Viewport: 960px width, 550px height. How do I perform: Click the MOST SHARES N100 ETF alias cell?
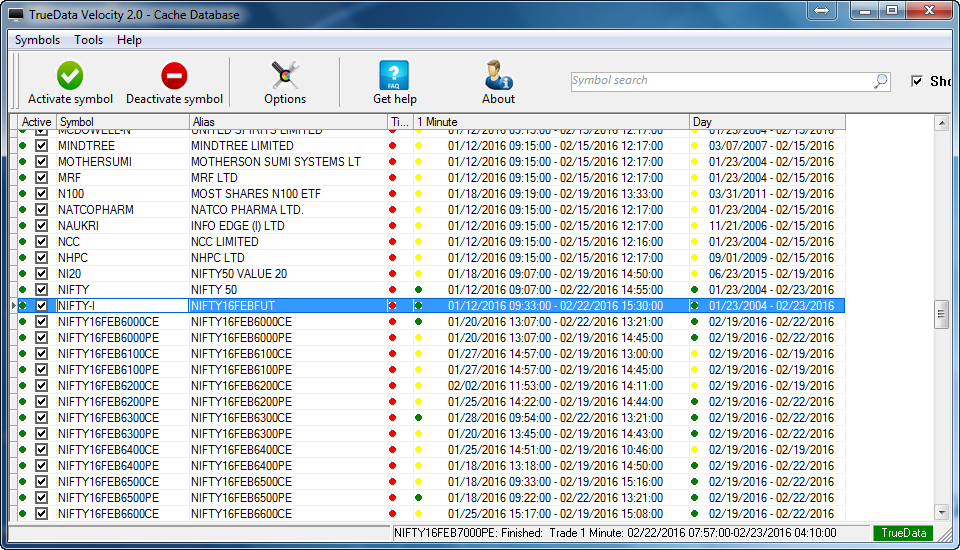pos(288,194)
